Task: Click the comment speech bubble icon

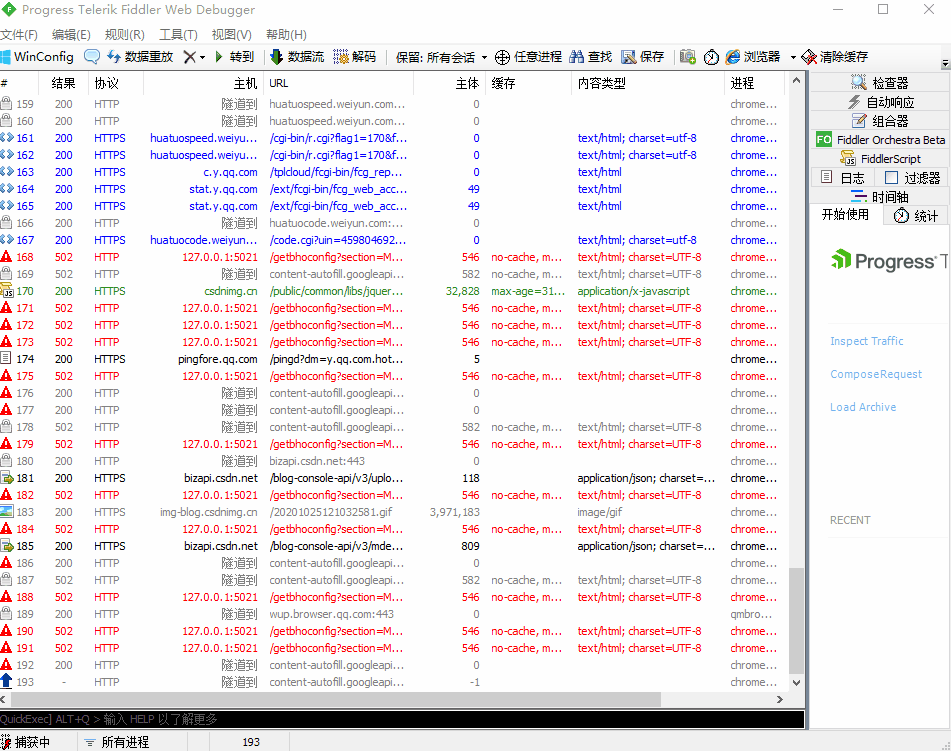Action: (x=92, y=57)
